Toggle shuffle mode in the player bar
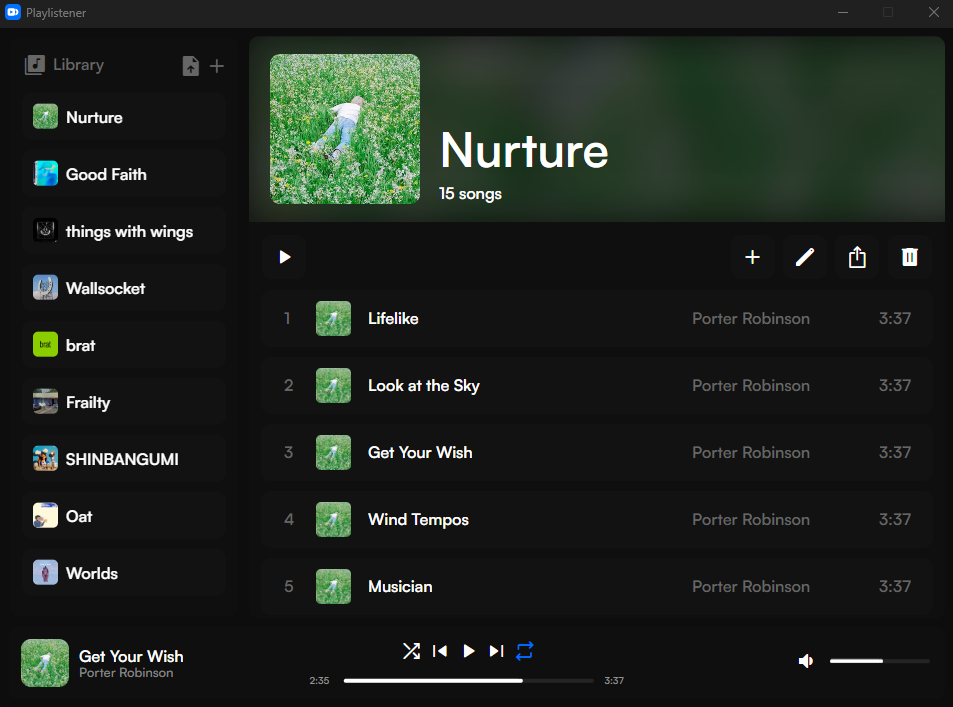Screen dimensions: 953x707 pyautogui.click(x=411, y=651)
